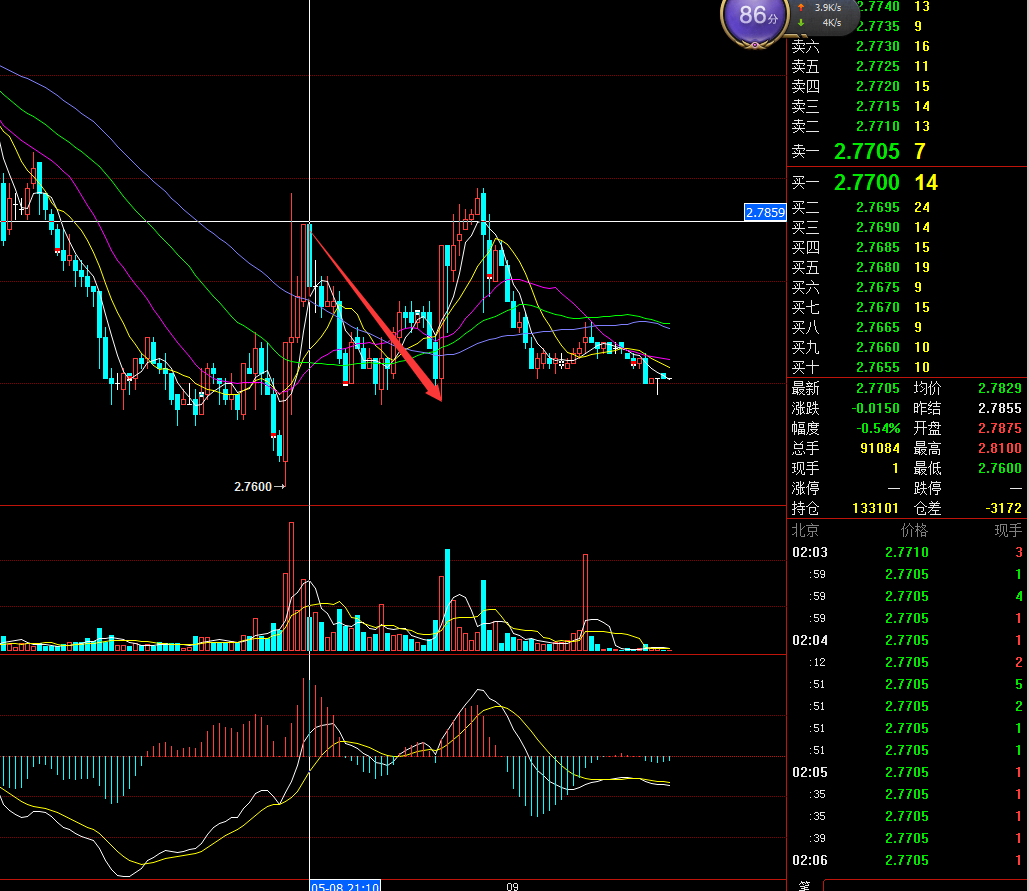Click the 买一 bid volume 14
Image resolution: width=1029 pixels, height=891 pixels.
point(926,182)
